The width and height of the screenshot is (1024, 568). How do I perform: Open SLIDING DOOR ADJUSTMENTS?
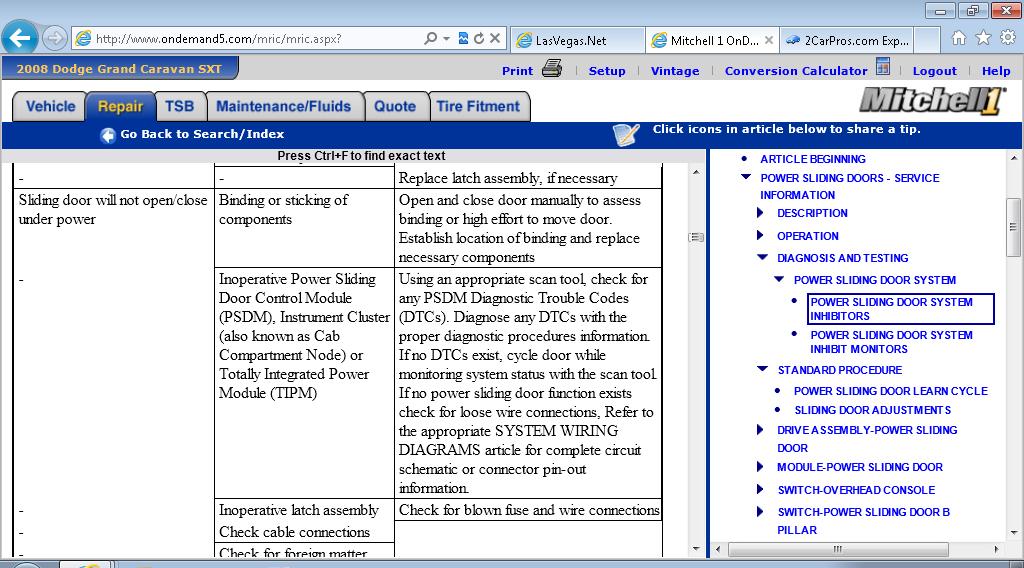[872, 410]
